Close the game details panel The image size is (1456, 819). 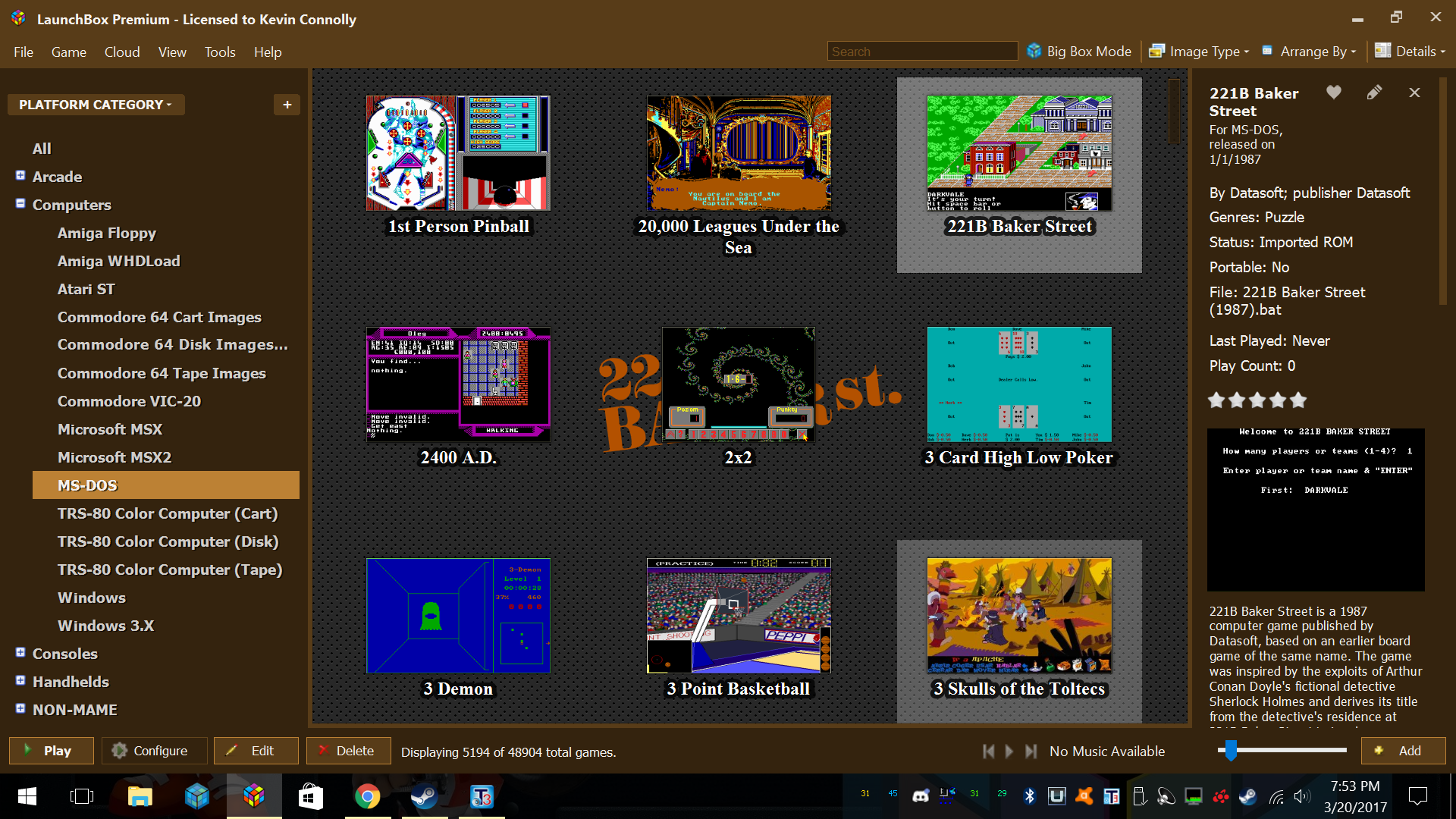click(x=1414, y=93)
